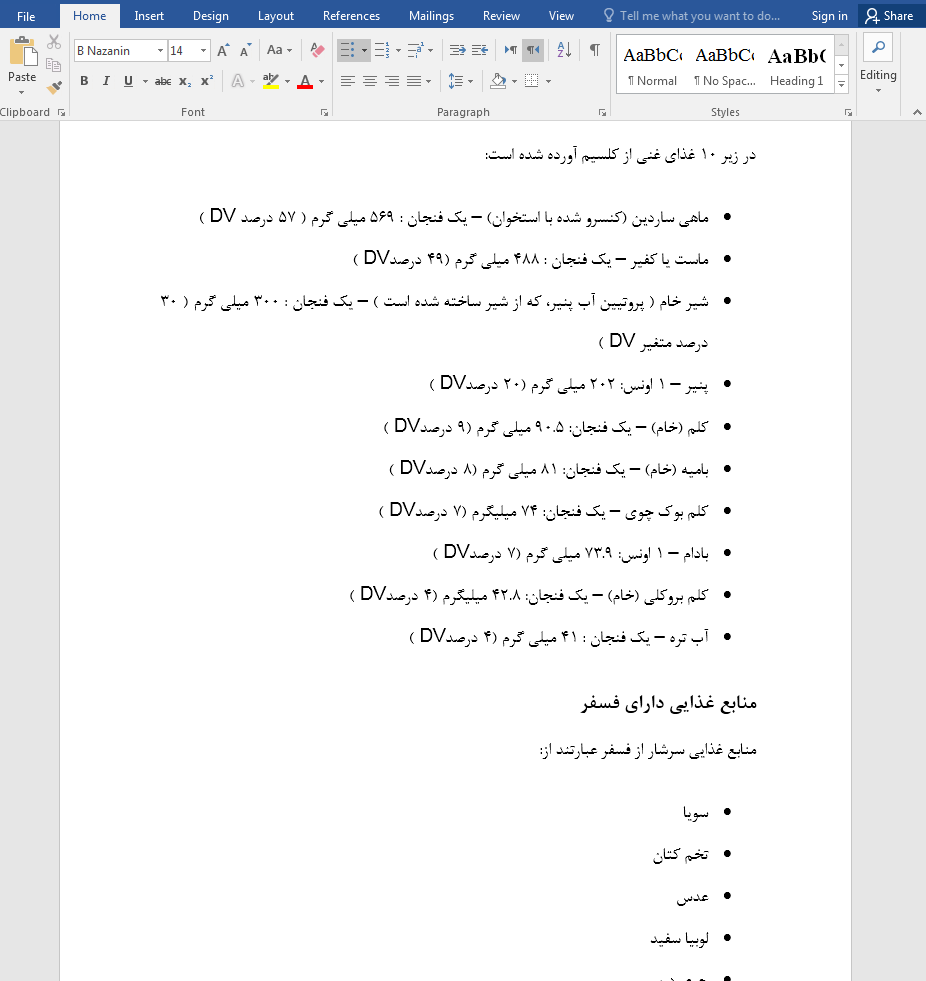Click the Cut scissors icon
The image size is (926, 981).
tap(54, 42)
